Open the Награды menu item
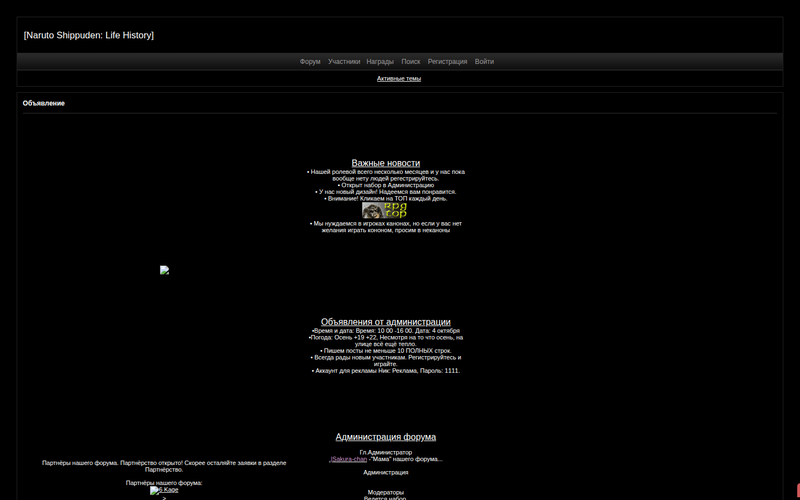The height and width of the screenshot is (500, 800). click(x=380, y=62)
